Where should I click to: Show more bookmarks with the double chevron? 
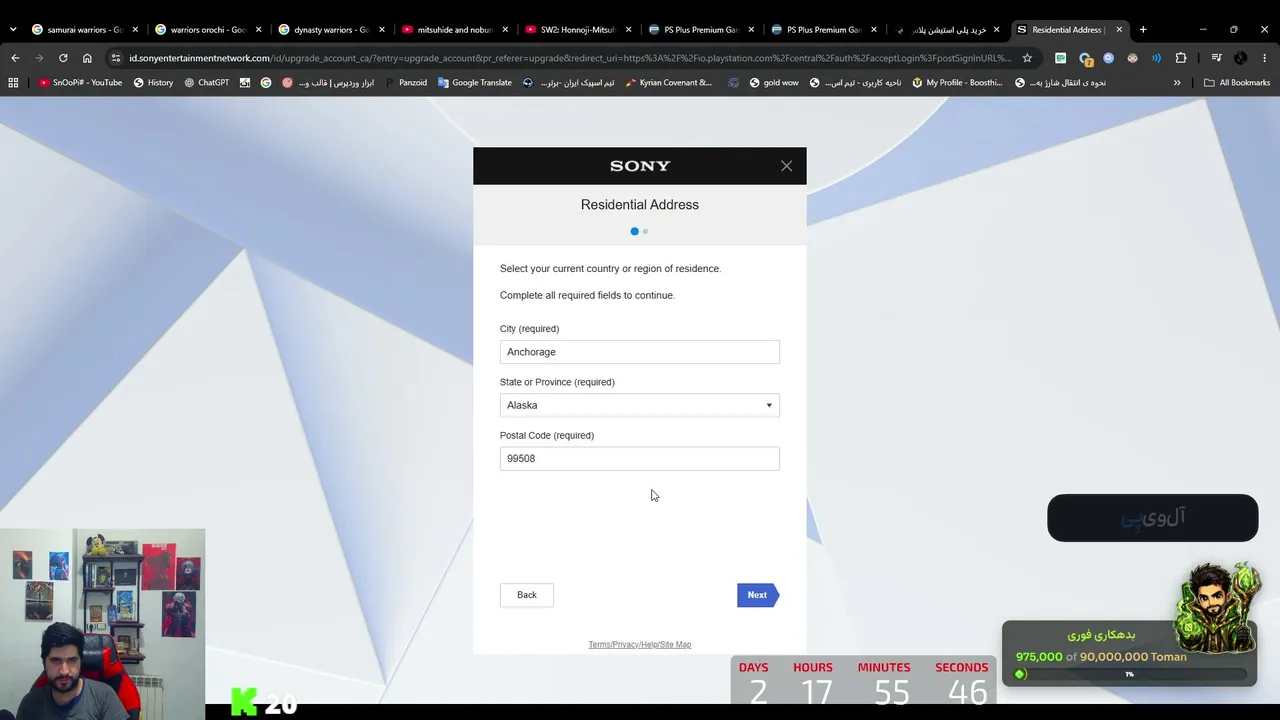click(x=1177, y=83)
